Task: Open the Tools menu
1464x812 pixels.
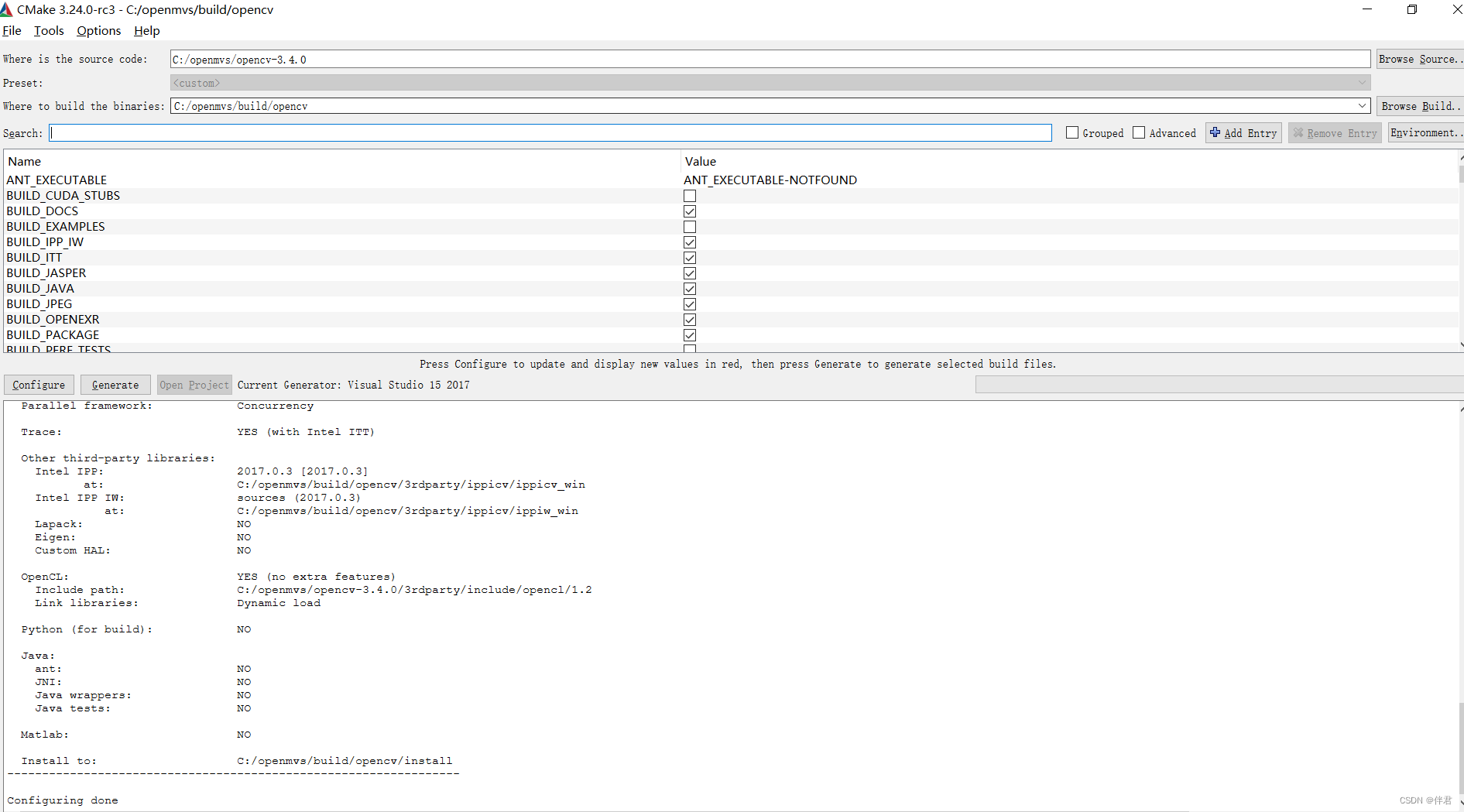Action: 49,31
